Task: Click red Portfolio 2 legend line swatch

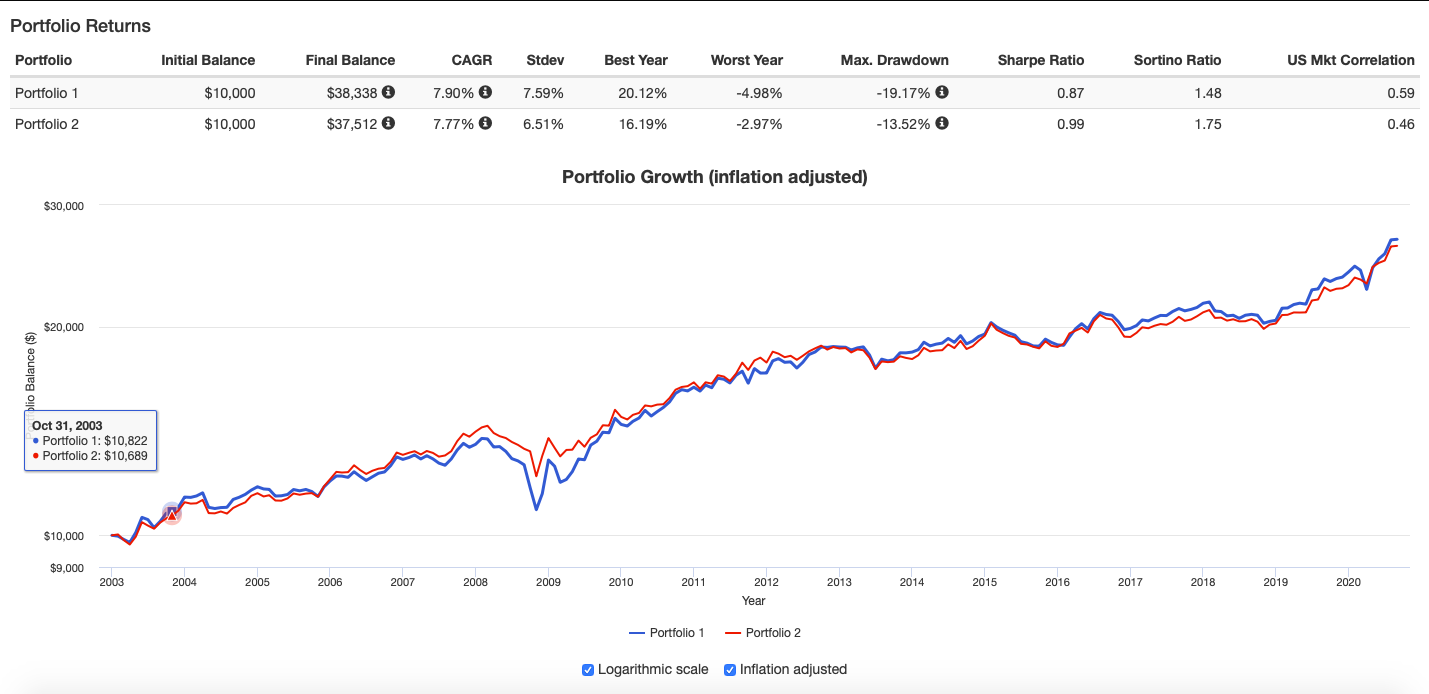Action: (733, 633)
